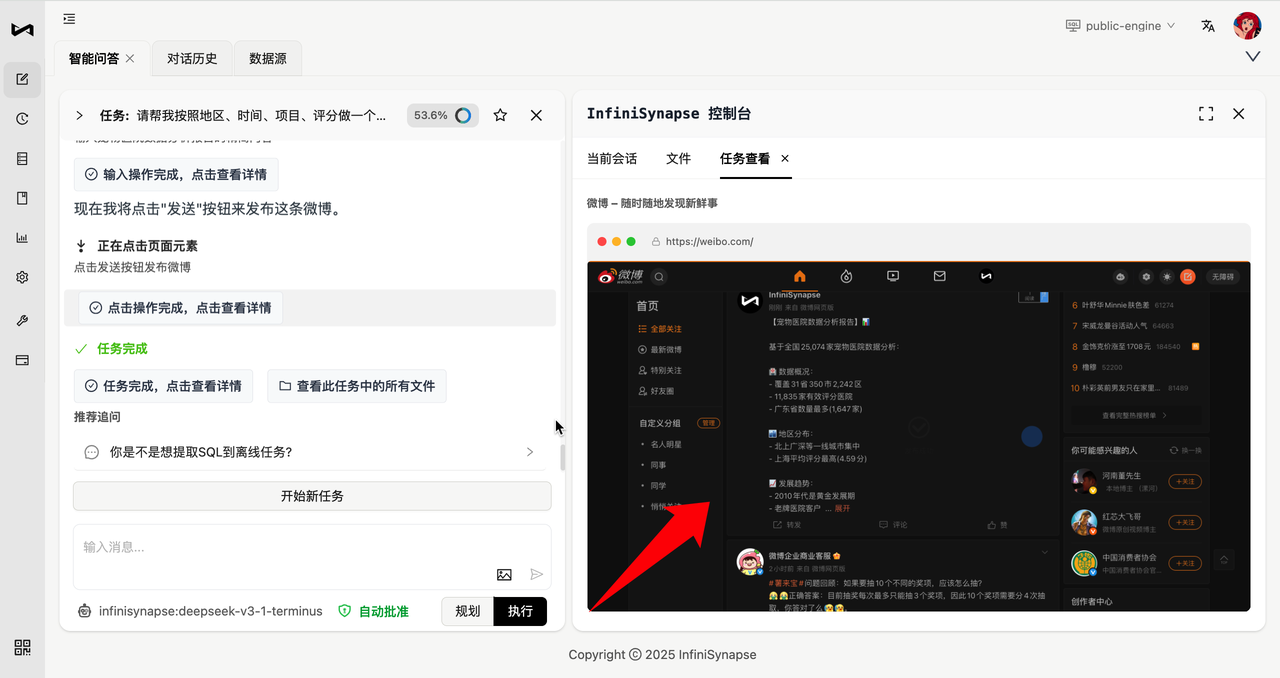Image resolution: width=1280 pixels, height=678 pixels.
Task: Close the 任务查看 tab
Action: pos(785,158)
